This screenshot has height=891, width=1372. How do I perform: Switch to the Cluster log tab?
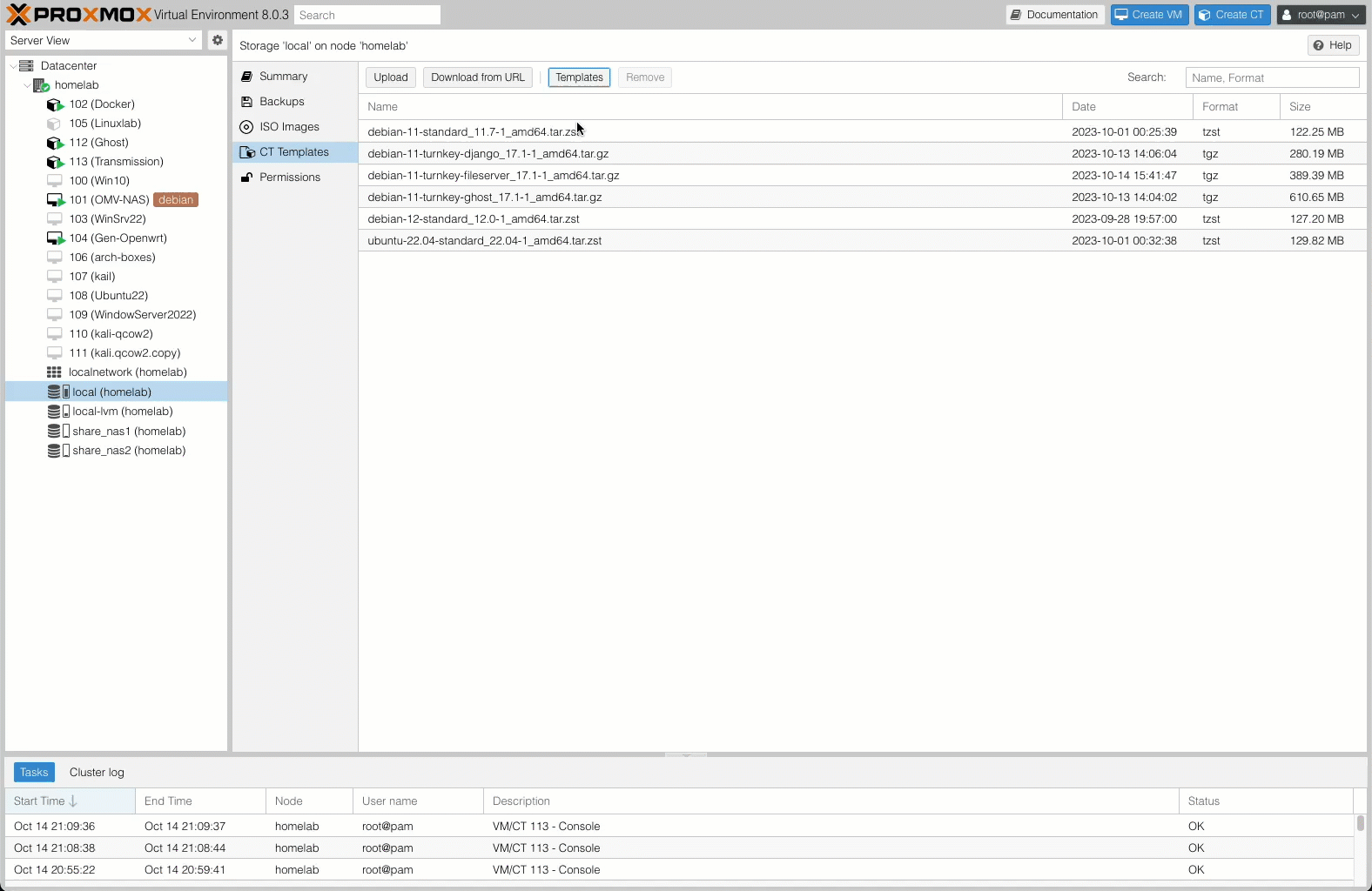pos(97,773)
